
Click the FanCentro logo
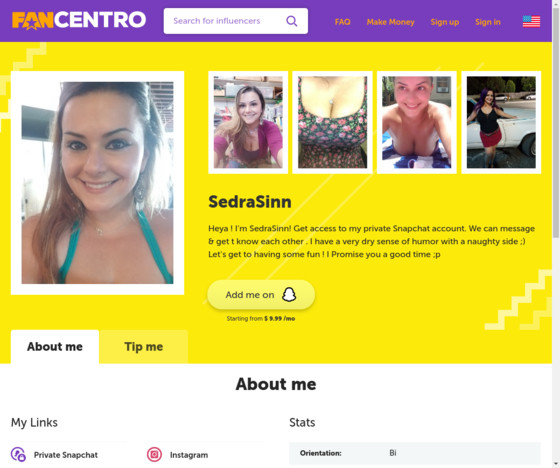point(79,20)
